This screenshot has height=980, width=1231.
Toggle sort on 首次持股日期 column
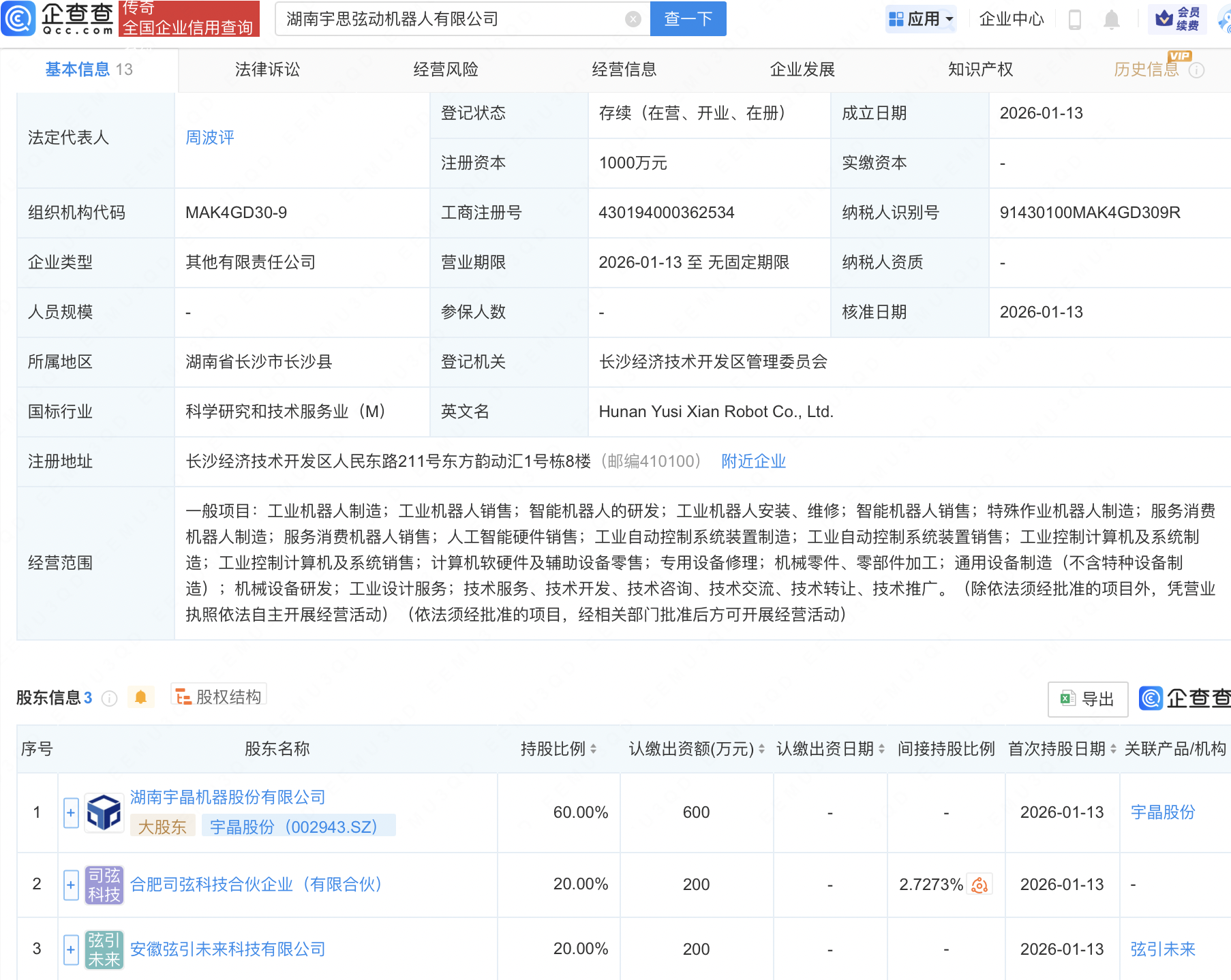(x=1114, y=748)
